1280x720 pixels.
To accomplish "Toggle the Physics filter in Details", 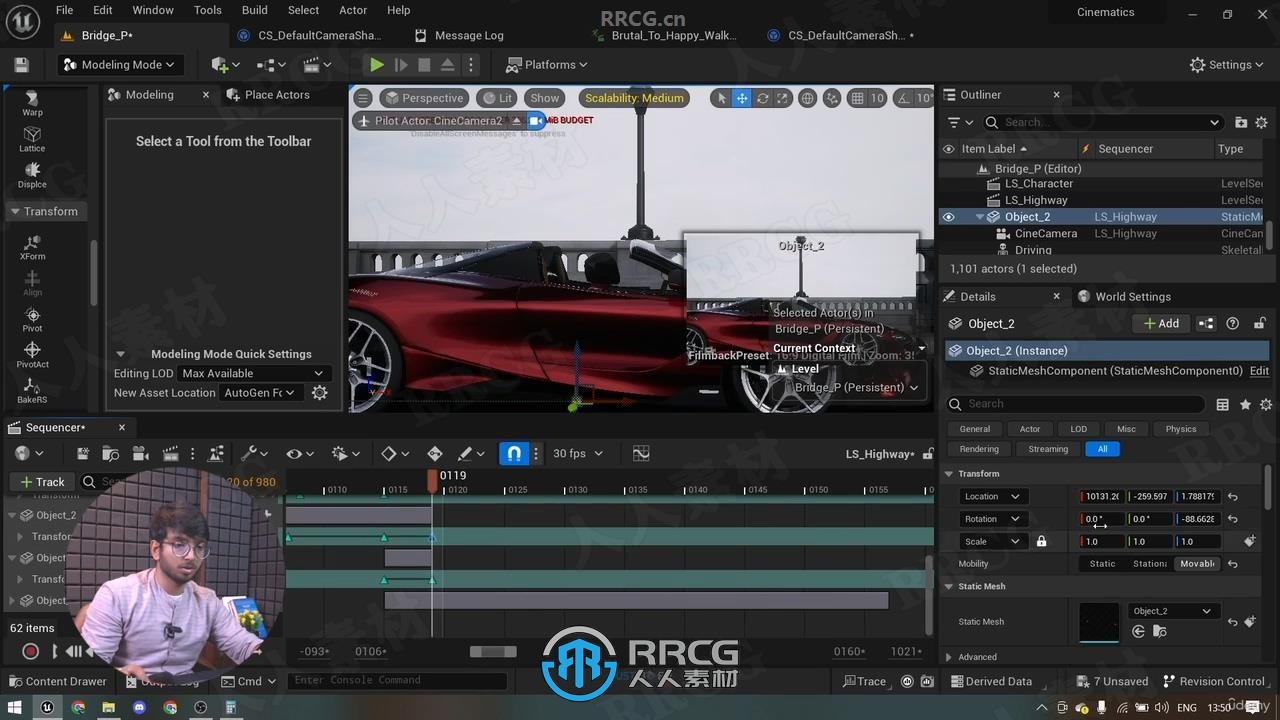I will coord(1181,429).
